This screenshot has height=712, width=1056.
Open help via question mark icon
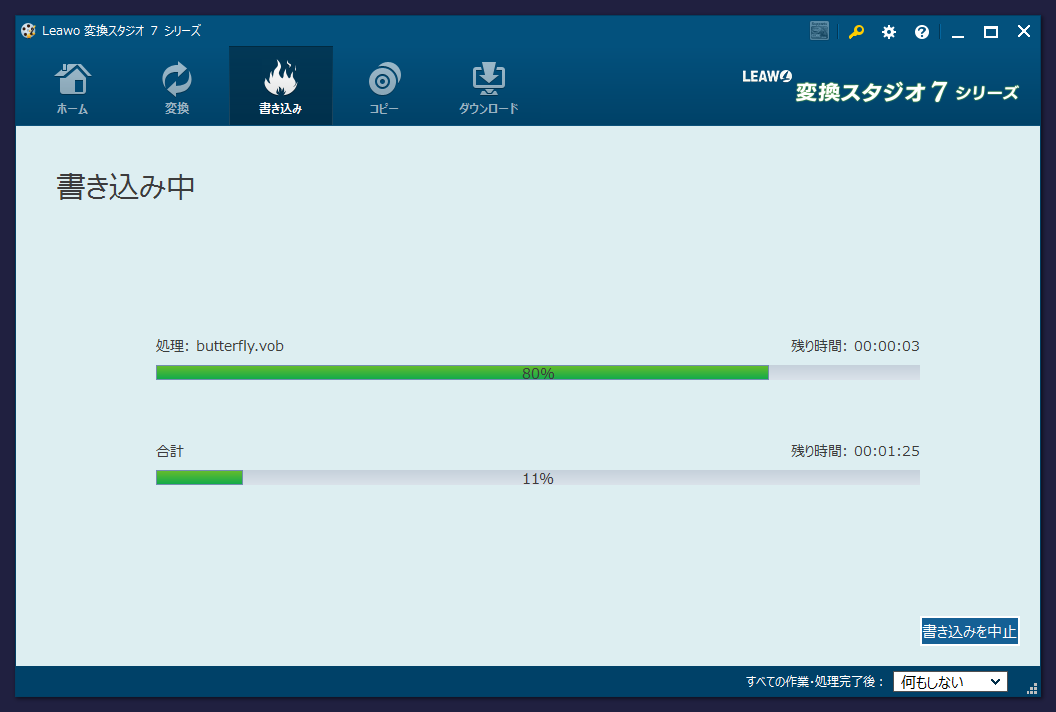922,32
